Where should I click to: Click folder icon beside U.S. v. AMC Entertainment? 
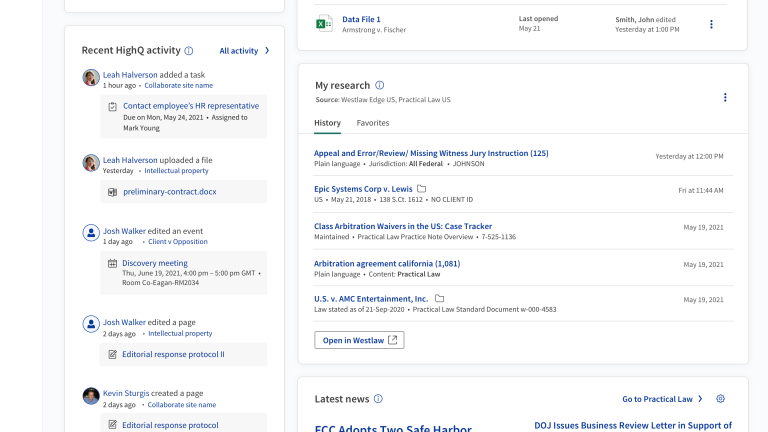pyautogui.click(x=440, y=299)
